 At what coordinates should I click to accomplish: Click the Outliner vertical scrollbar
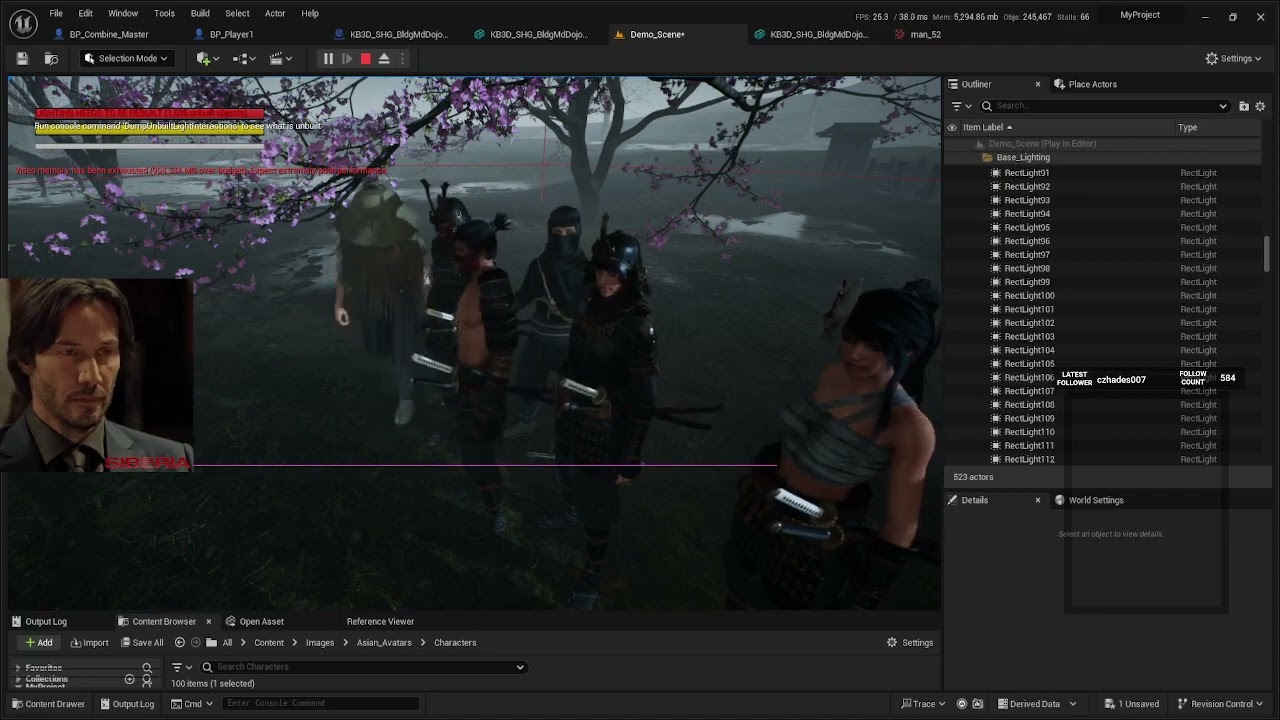pos(1267,253)
